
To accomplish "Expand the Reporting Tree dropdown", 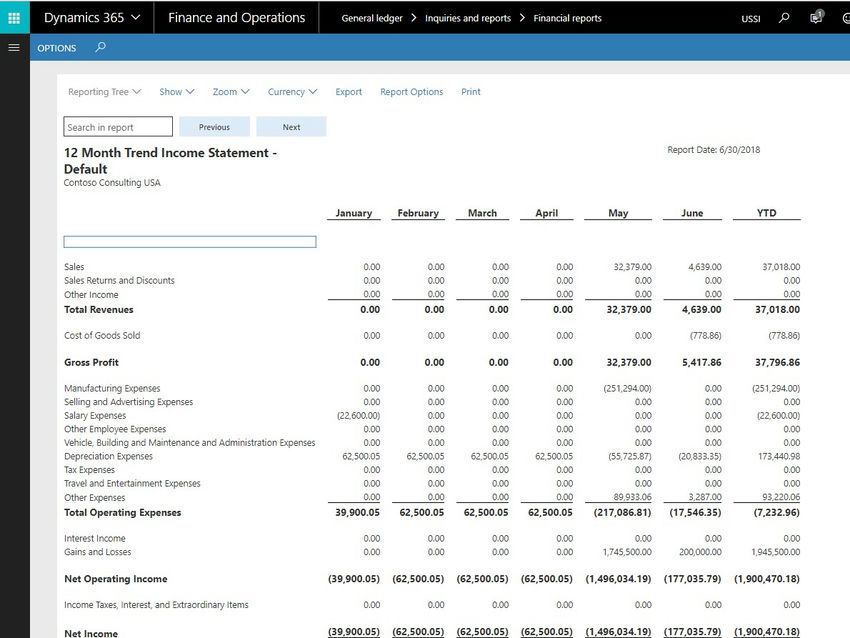I will [x=104, y=91].
